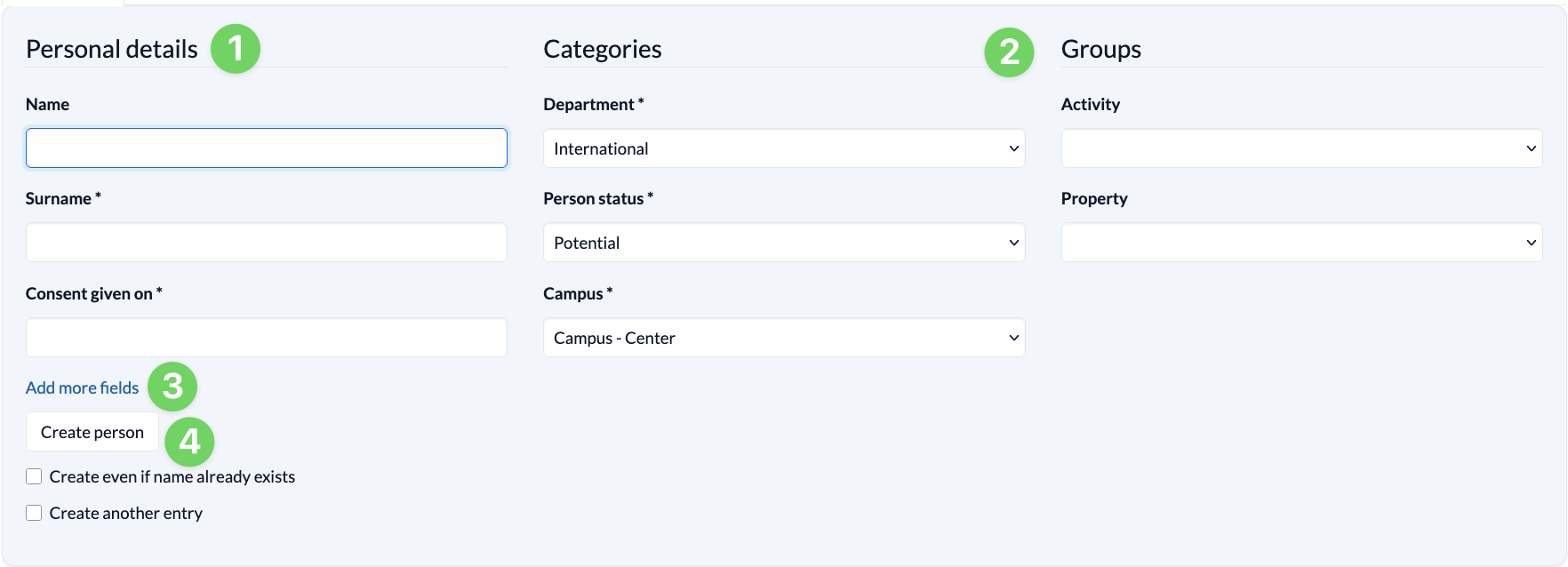Click the green number 4 annotation badge
This screenshot has width=1568, height=567.
(190, 442)
